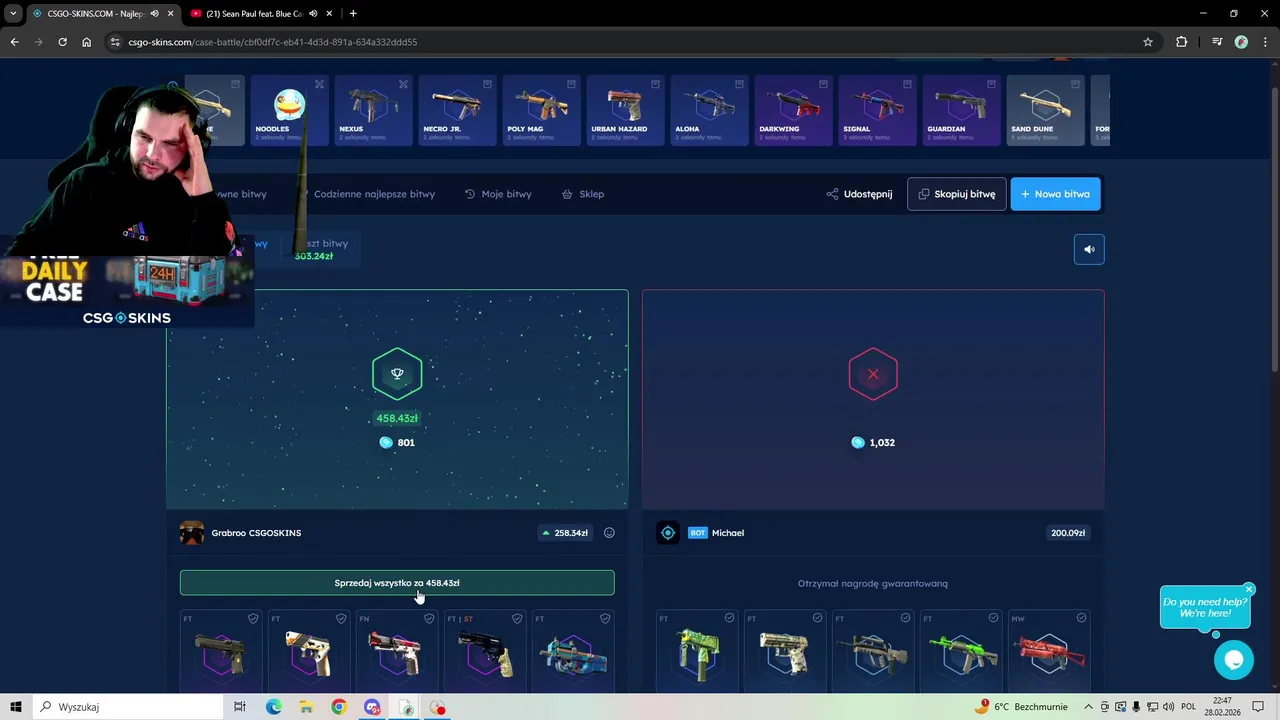Open the Chrome three-dot menu
The height and width of the screenshot is (720, 1280).
click(x=1265, y=42)
